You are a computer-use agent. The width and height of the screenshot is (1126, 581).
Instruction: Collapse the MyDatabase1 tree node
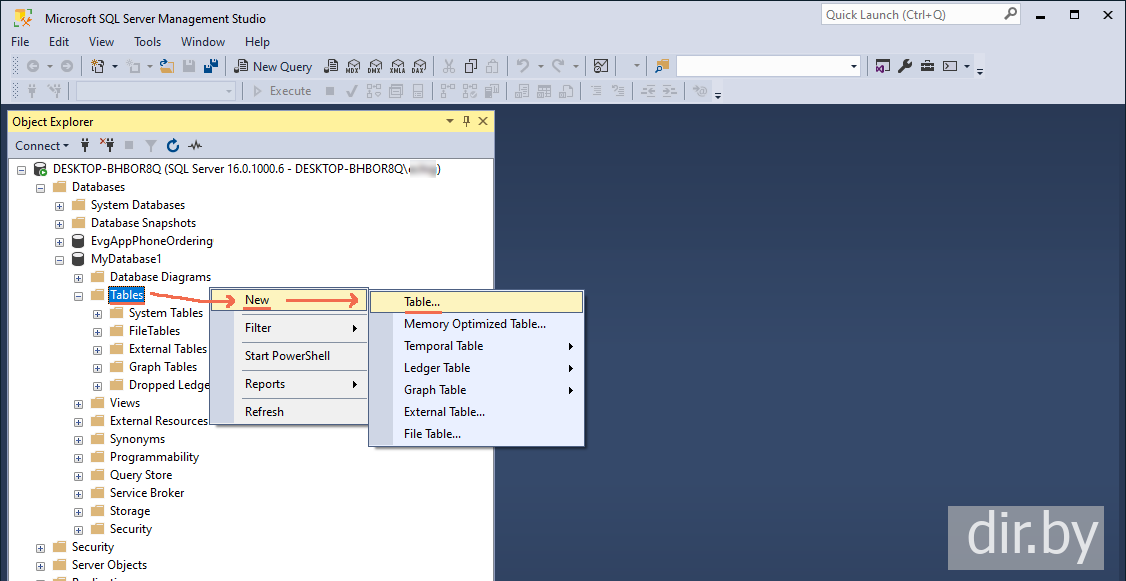tap(60, 259)
